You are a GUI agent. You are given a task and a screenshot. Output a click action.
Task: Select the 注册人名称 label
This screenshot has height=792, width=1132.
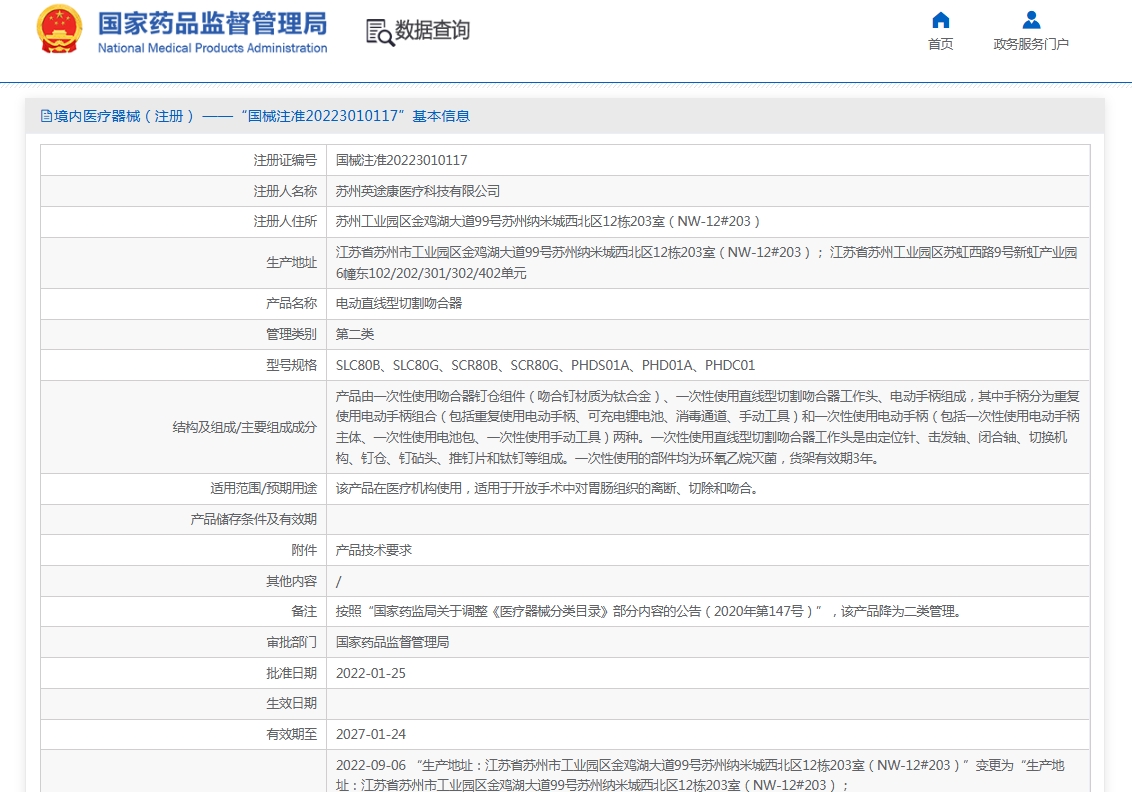285,191
